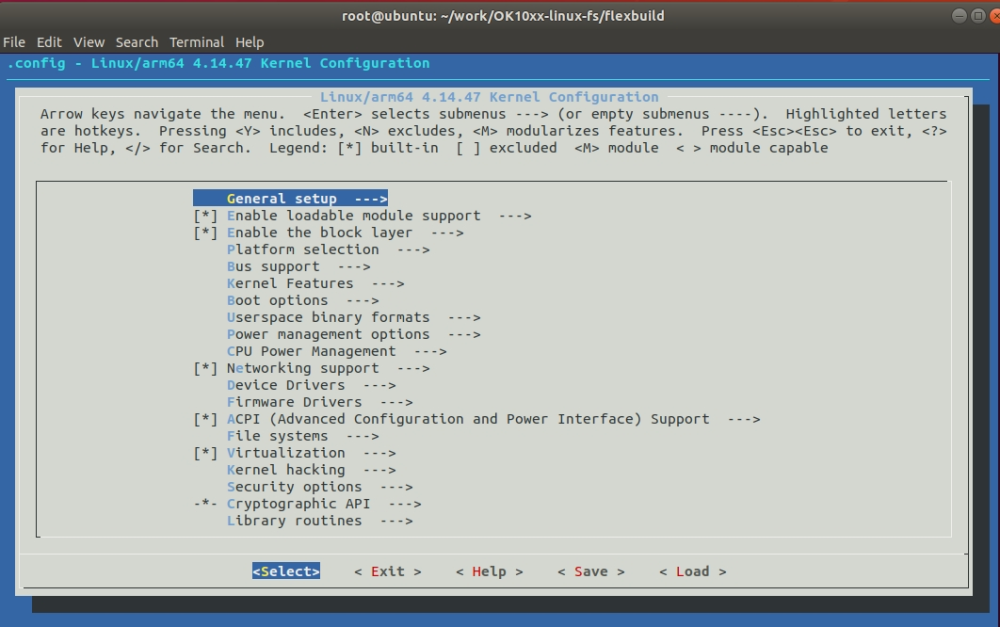Select the Cryptographic API entry
The image size is (1000, 627).
[x=323, y=504]
